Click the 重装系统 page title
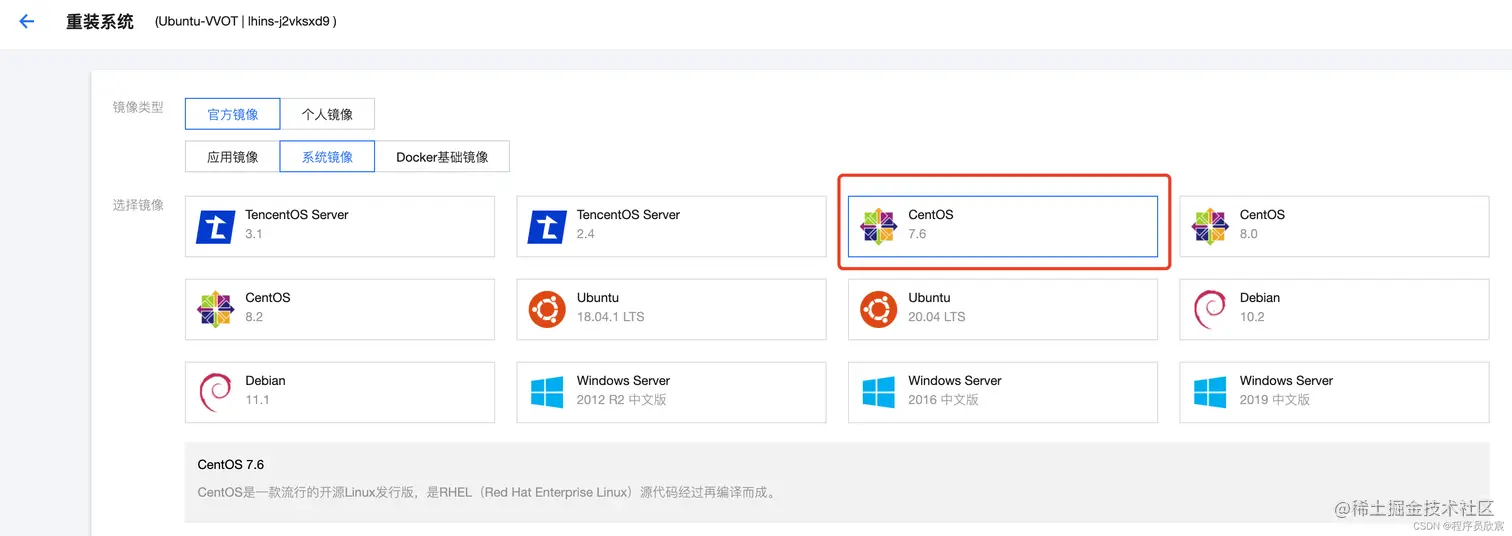 [100, 21]
